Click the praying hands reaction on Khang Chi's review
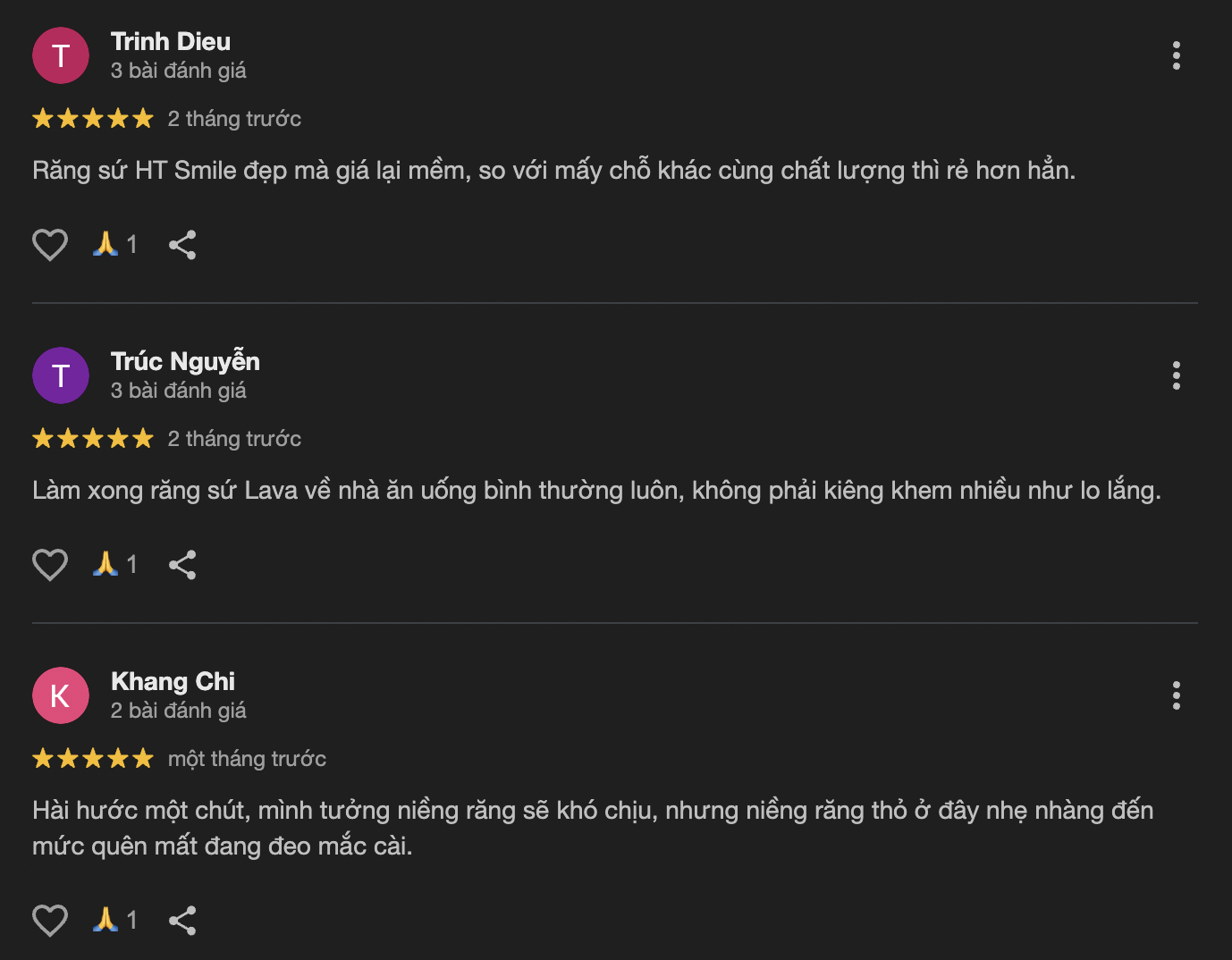 [x=107, y=920]
